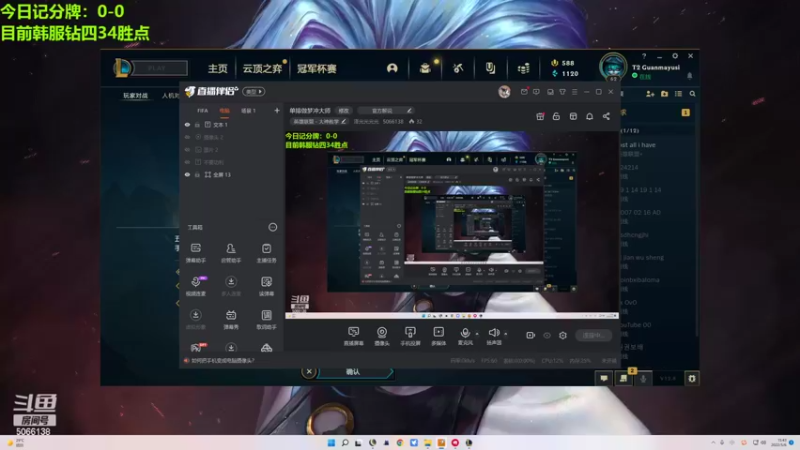Image resolution: width=800 pixels, height=450 pixels.
Task: Add the 直播屏幕 screen capture source
Action: point(353,336)
